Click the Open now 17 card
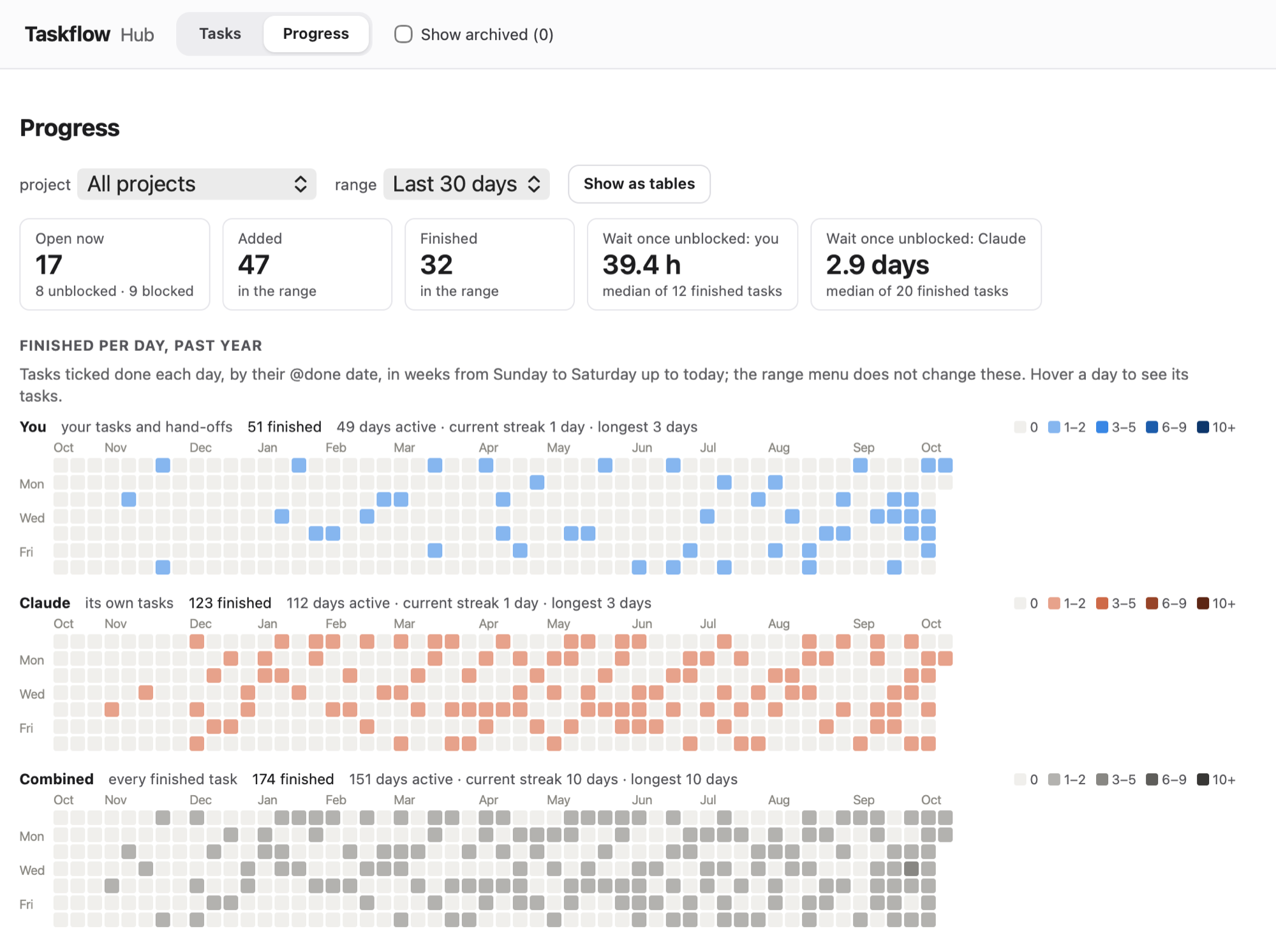Screen dimensions: 1276x952 (x=115, y=264)
